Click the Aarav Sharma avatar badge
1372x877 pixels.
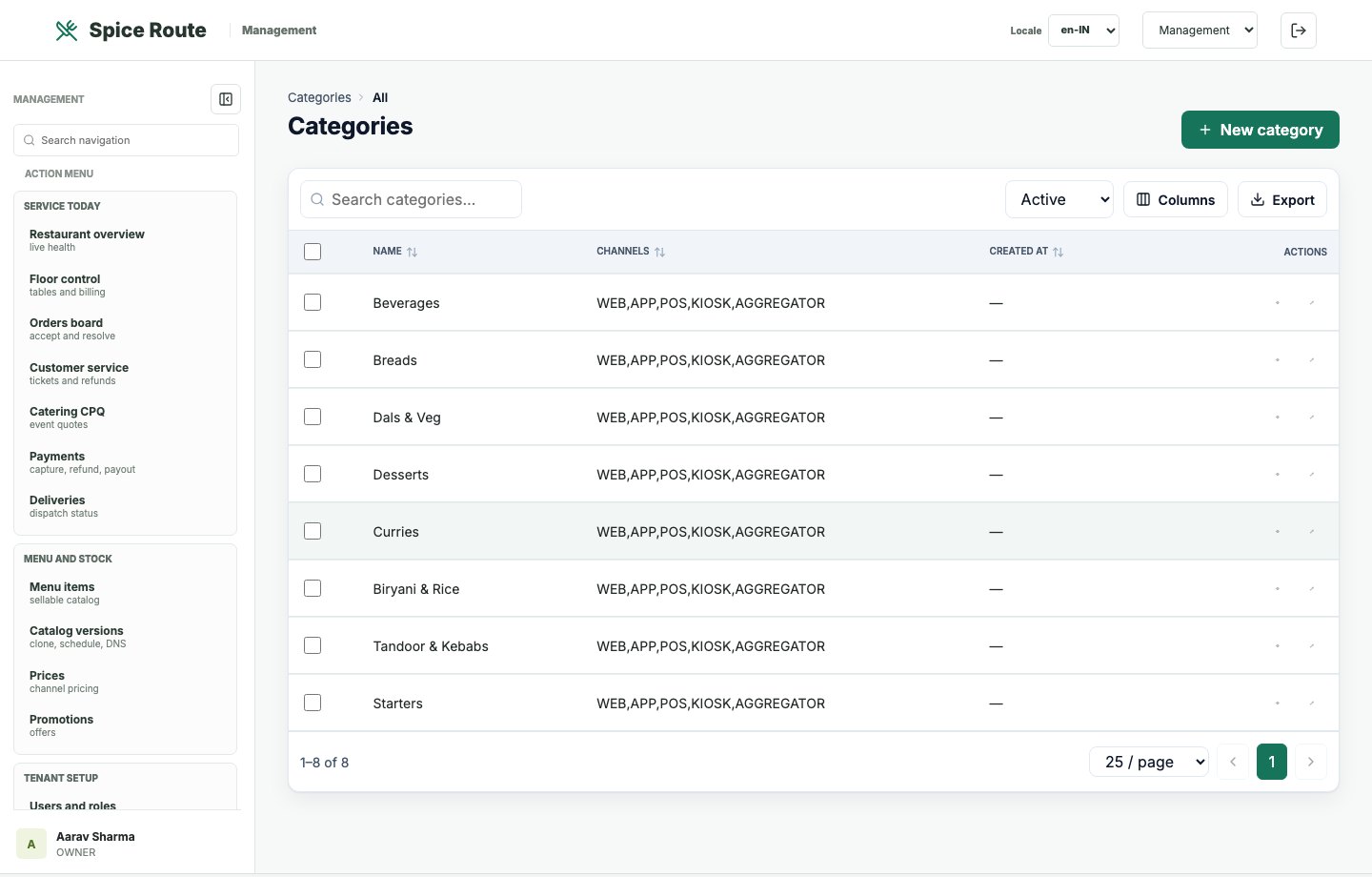point(31,844)
